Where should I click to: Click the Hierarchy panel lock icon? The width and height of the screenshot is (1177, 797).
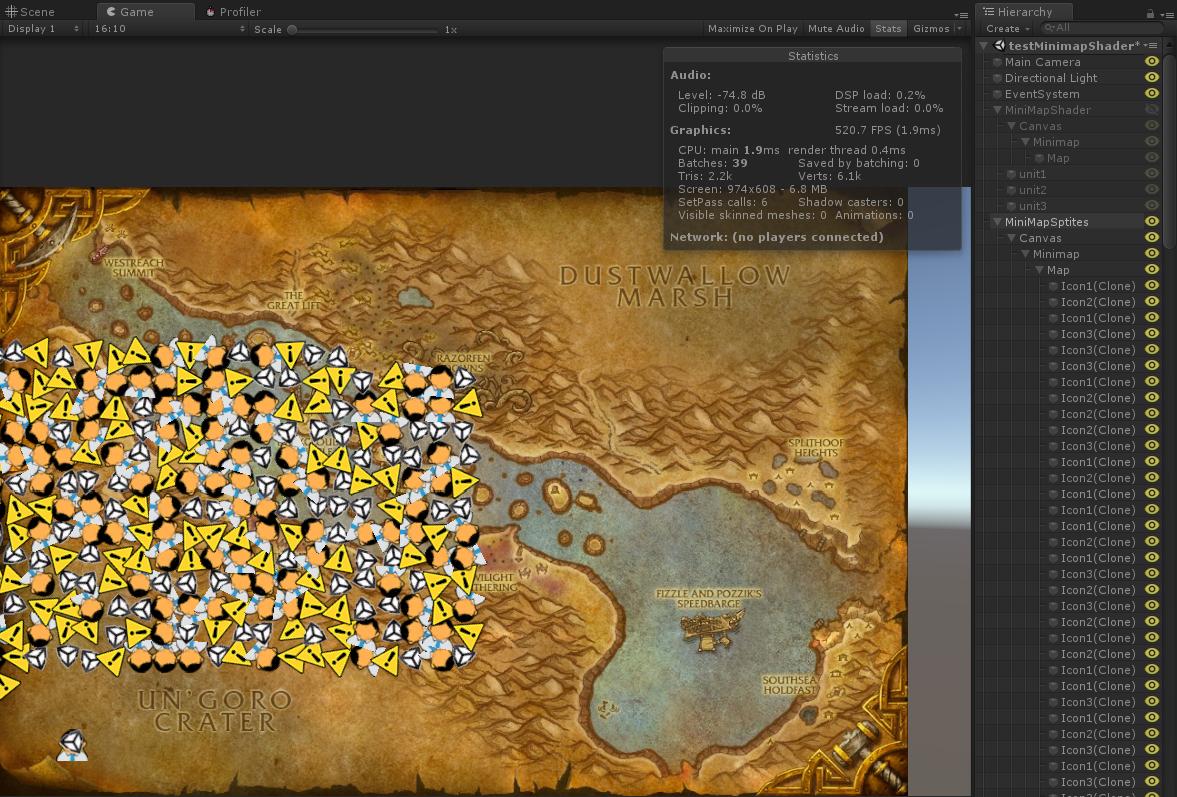(1150, 13)
